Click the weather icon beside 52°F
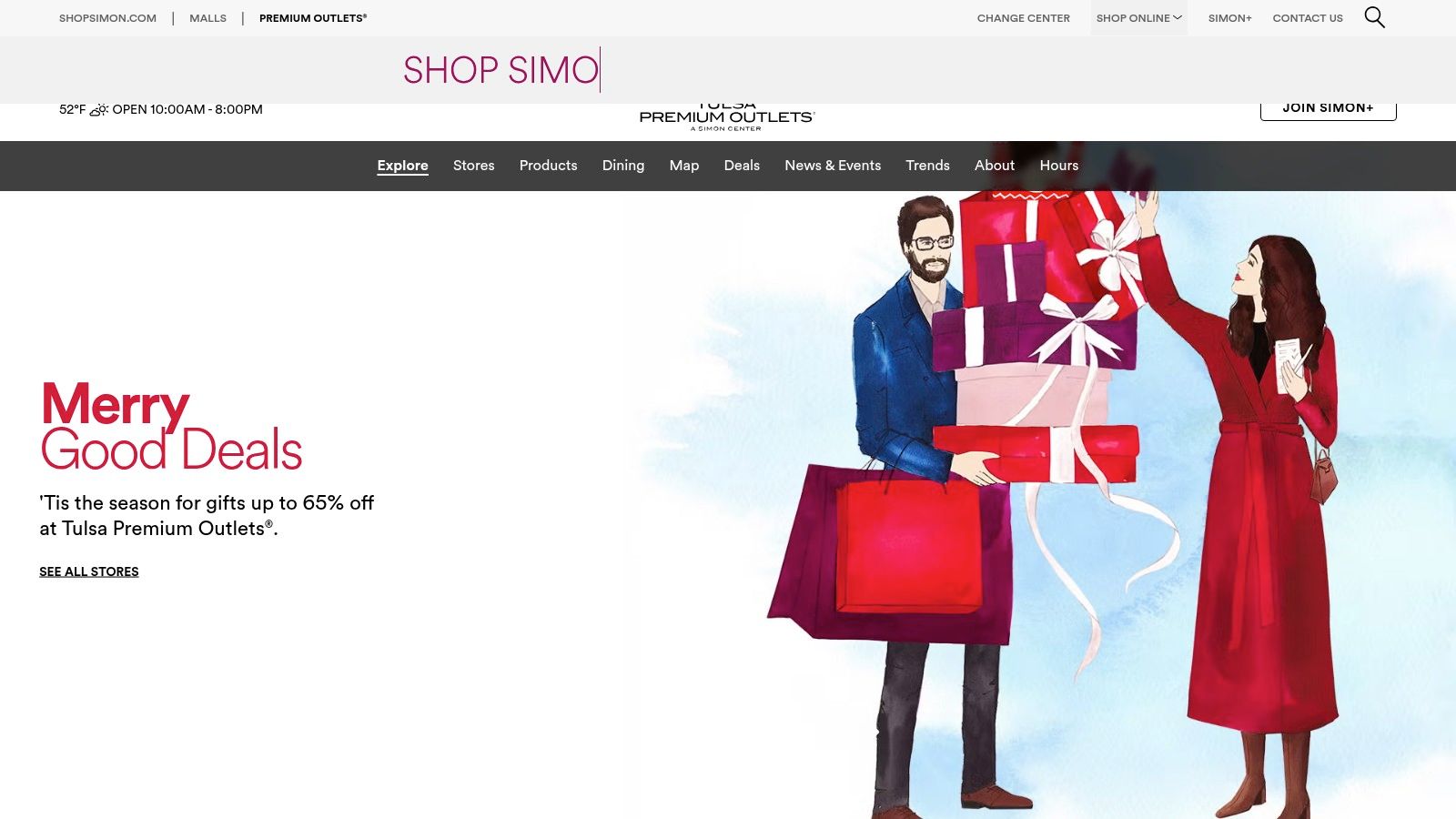The image size is (1456, 819). [x=99, y=109]
